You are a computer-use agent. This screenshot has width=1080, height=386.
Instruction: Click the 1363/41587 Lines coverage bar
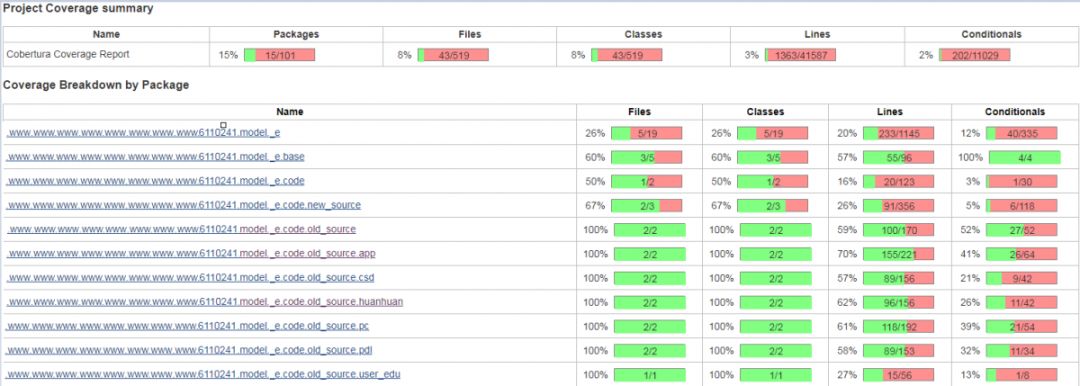coord(801,55)
